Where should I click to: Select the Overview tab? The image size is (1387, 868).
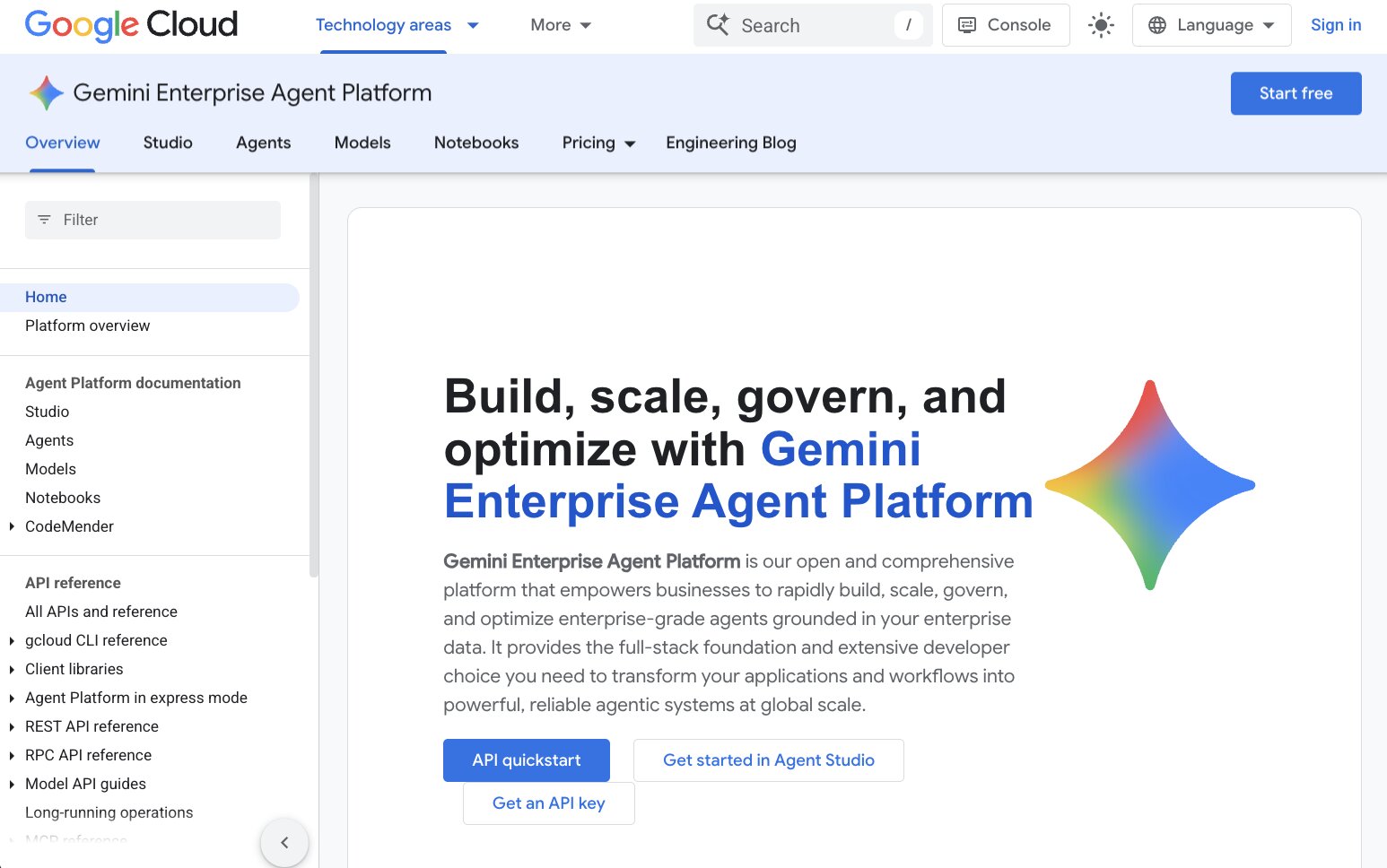coord(63,143)
